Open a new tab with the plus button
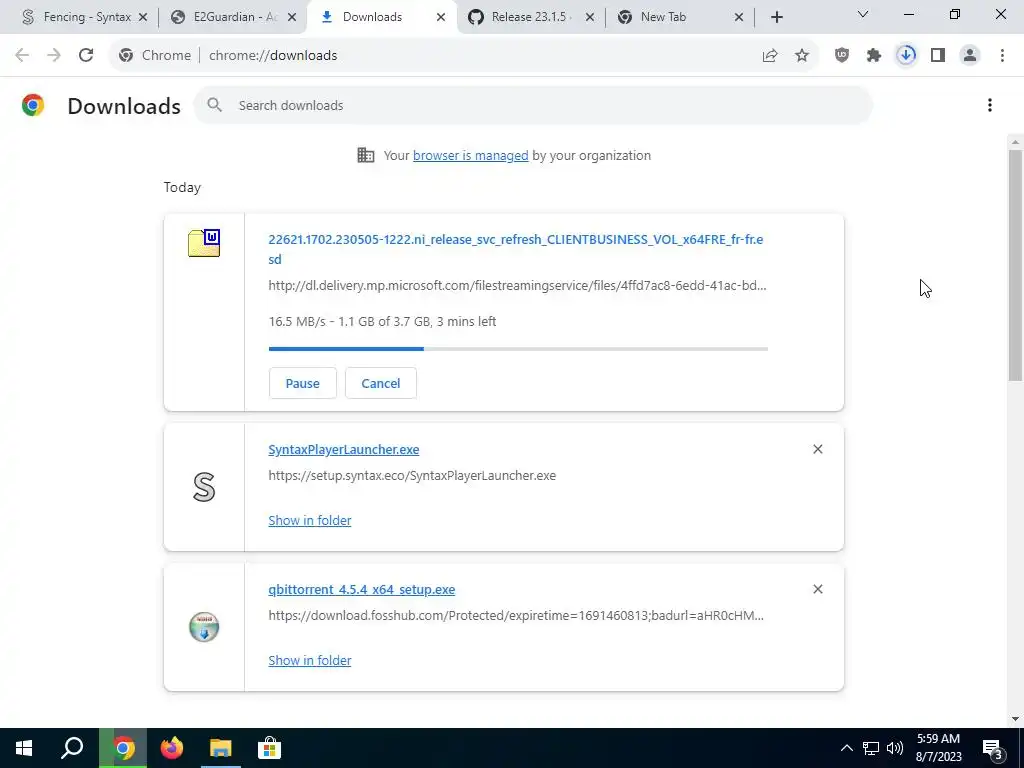Image resolution: width=1024 pixels, height=768 pixels. [x=776, y=17]
